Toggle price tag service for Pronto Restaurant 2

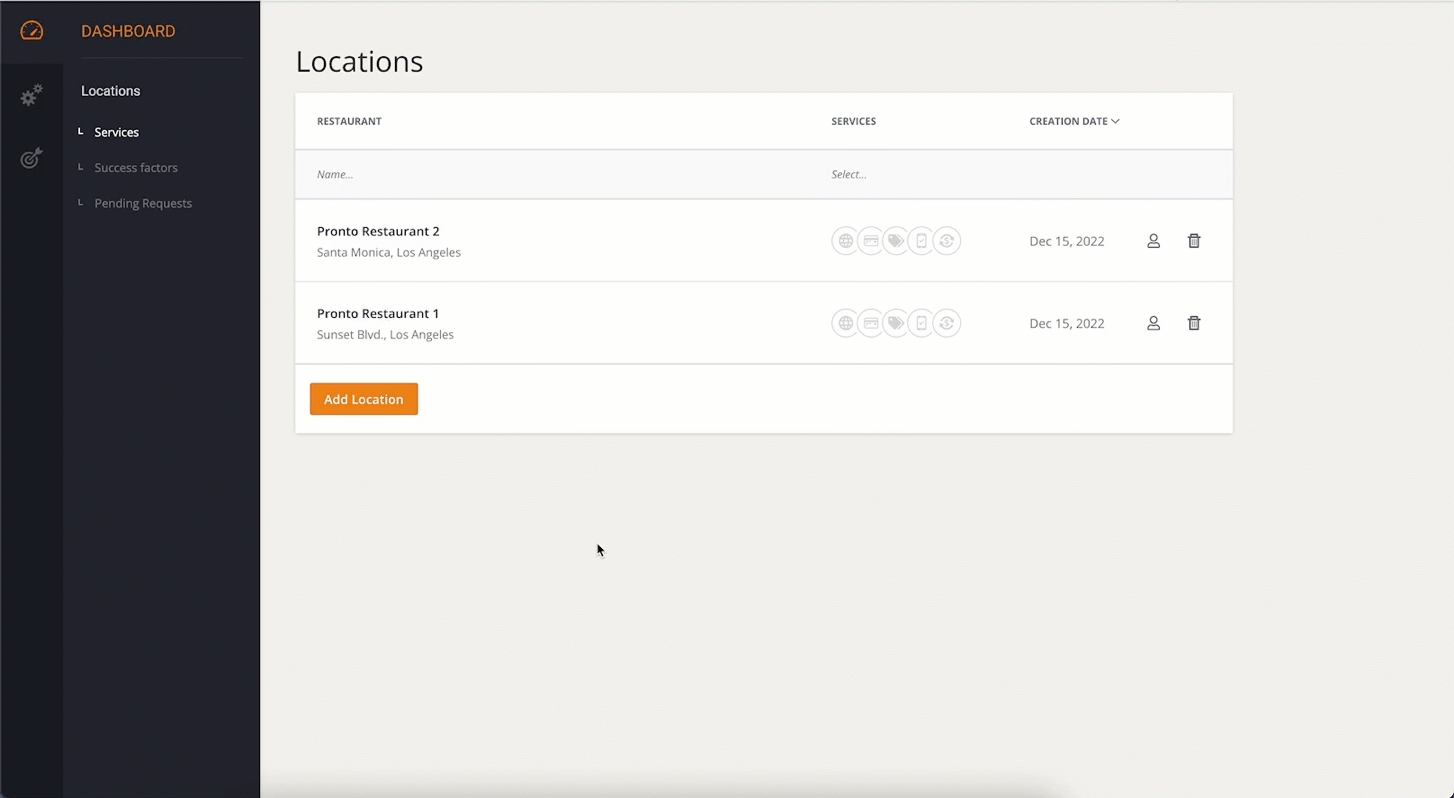pyautogui.click(x=896, y=241)
